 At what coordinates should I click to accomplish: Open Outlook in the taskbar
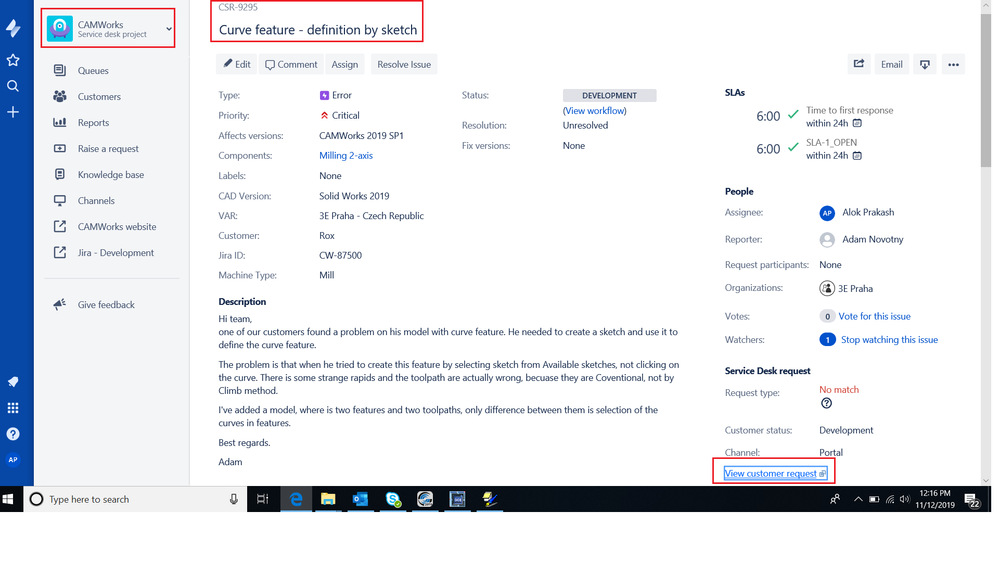361,500
